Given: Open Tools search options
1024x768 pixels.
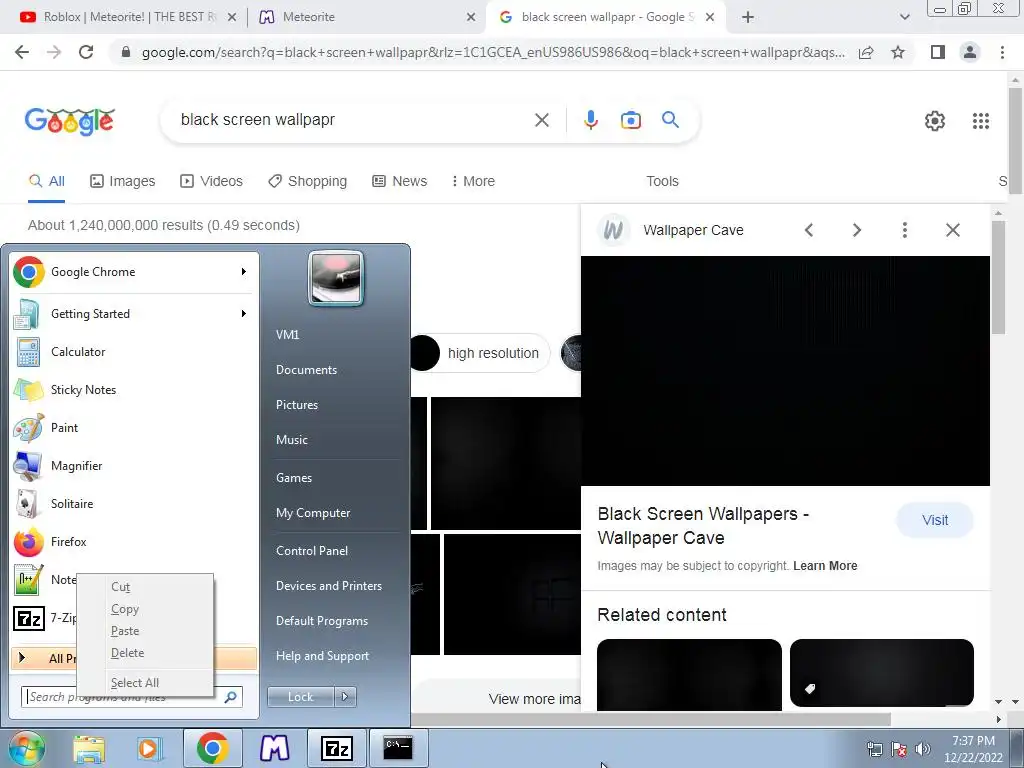Looking at the screenshot, I should (662, 181).
